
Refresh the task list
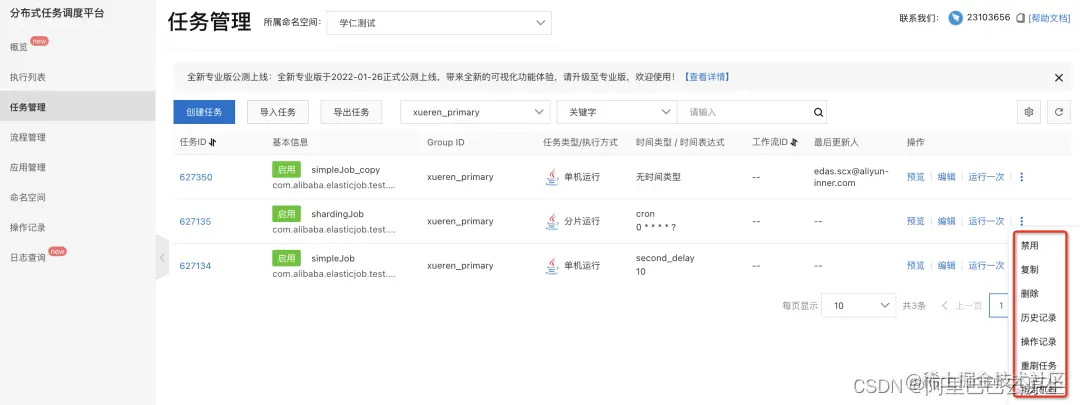tap(1059, 112)
